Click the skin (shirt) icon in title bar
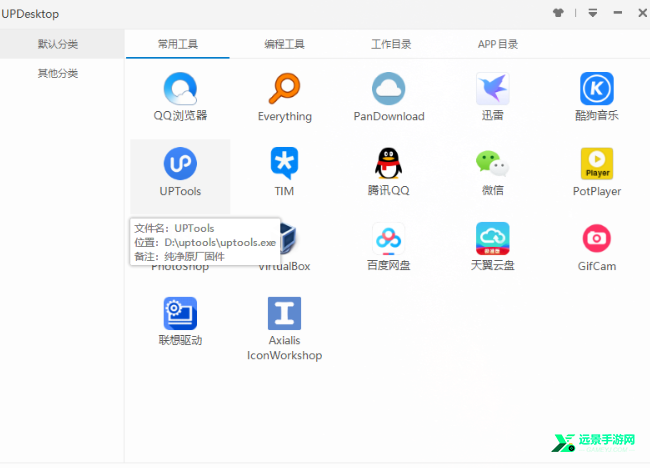 558,13
